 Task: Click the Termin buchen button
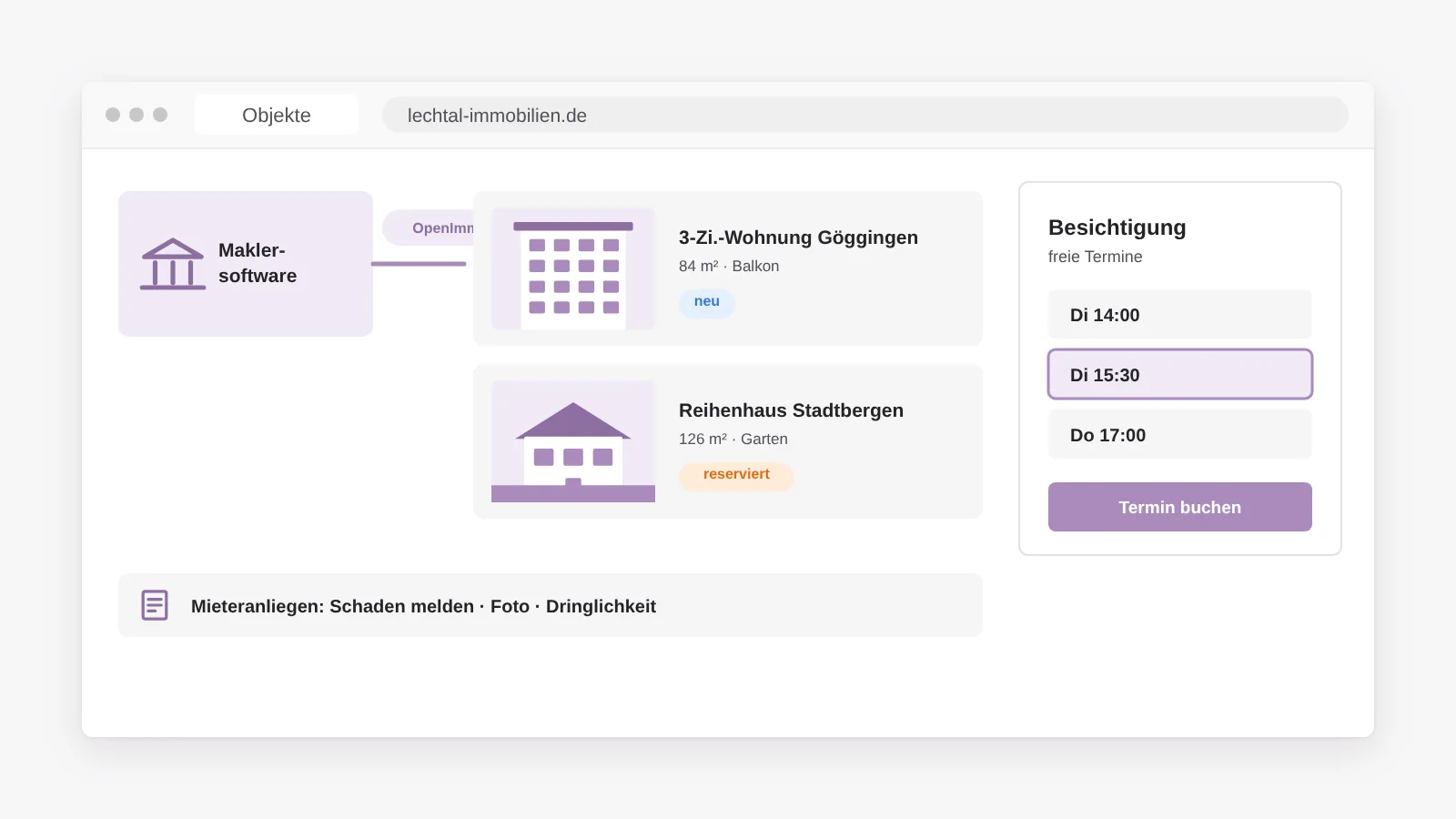pyautogui.click(x=1180, y=507)
